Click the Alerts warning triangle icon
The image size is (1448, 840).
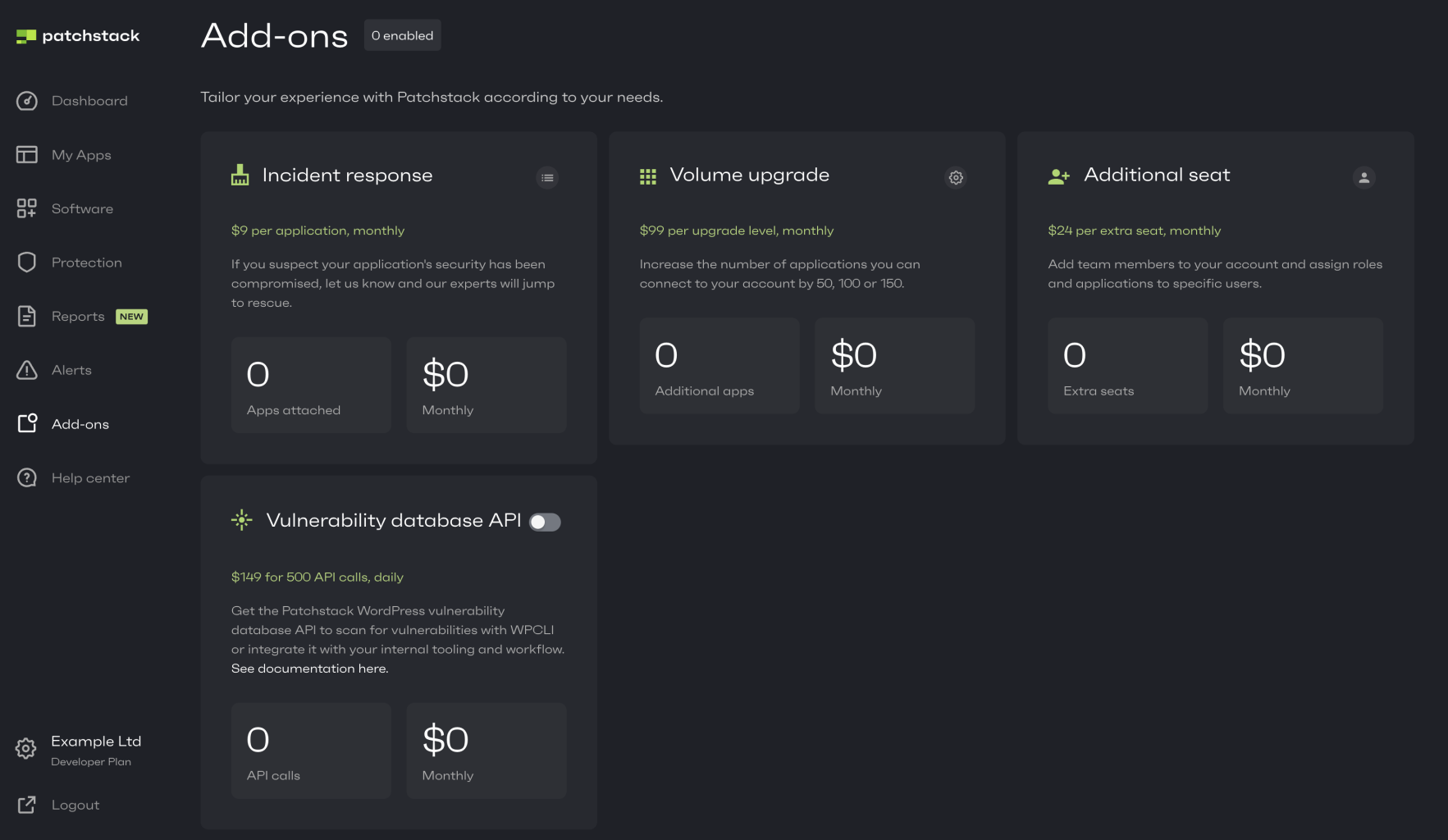tap(27, 370)
